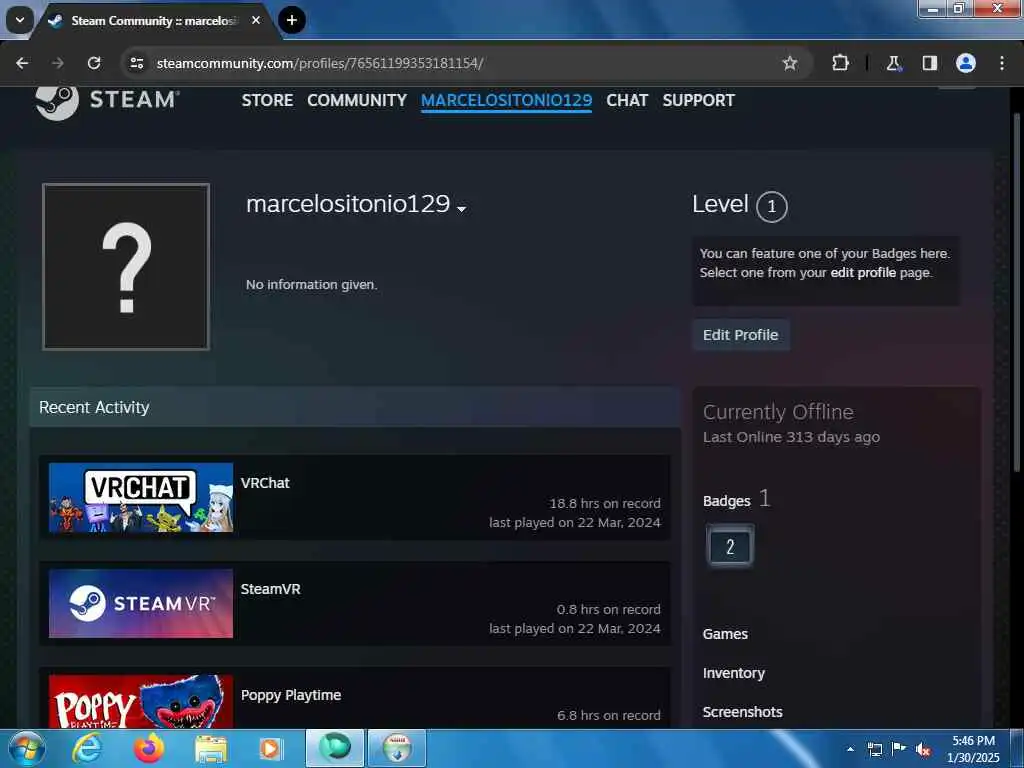Screen dimensions: 1024x768
Task: Open the media player taskbar icon
Action: [270, 748]
